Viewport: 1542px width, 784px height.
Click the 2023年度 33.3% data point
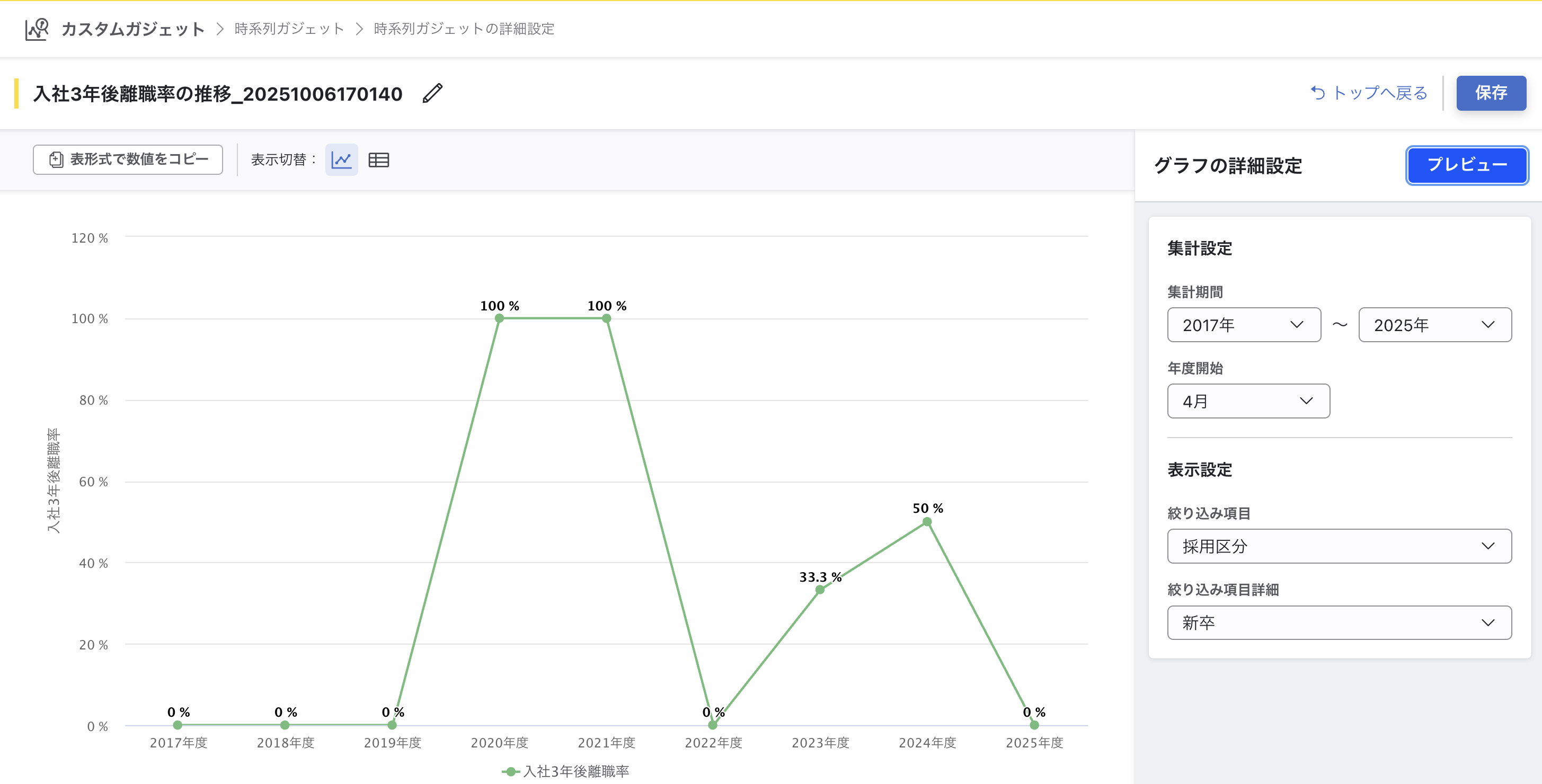[820, 590]
